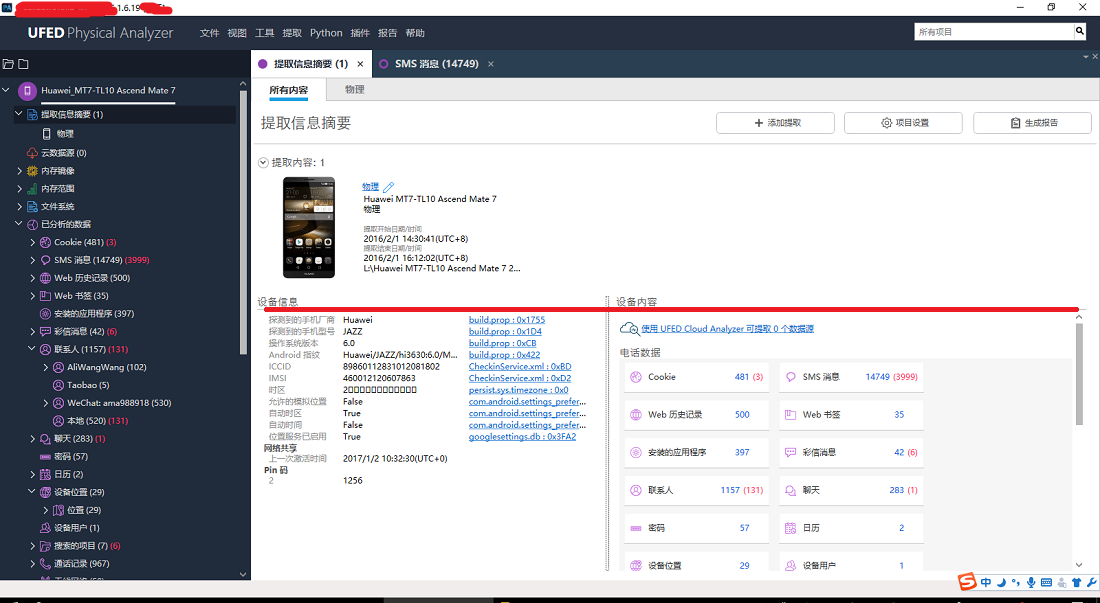The image size is (1100, 603).
Task: Expand the 文件系统 tree node
Action: (20, 206)
